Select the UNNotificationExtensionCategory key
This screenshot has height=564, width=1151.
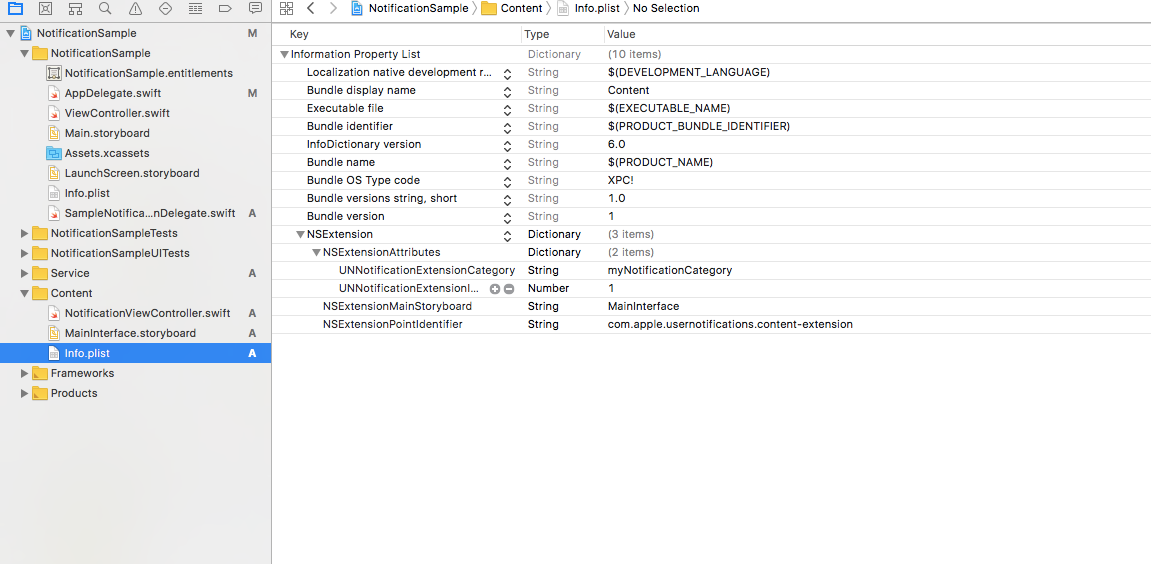click(x=426, y=270)
